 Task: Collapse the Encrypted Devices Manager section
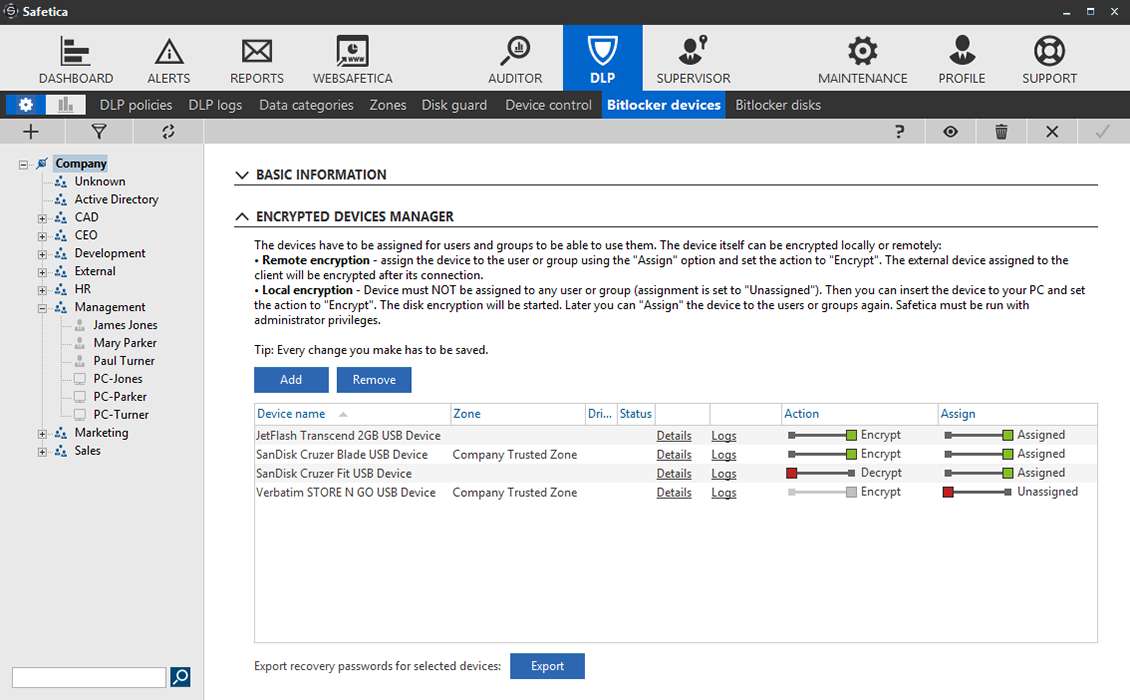tap(242, 217)
